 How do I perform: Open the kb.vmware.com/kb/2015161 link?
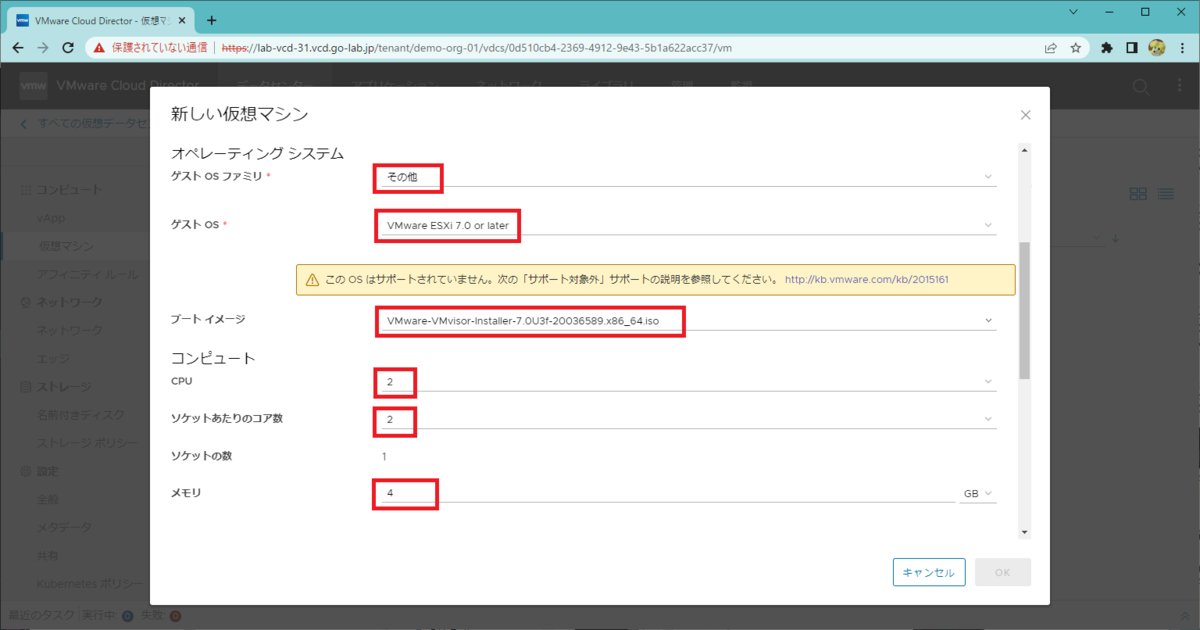coord(866,280)
